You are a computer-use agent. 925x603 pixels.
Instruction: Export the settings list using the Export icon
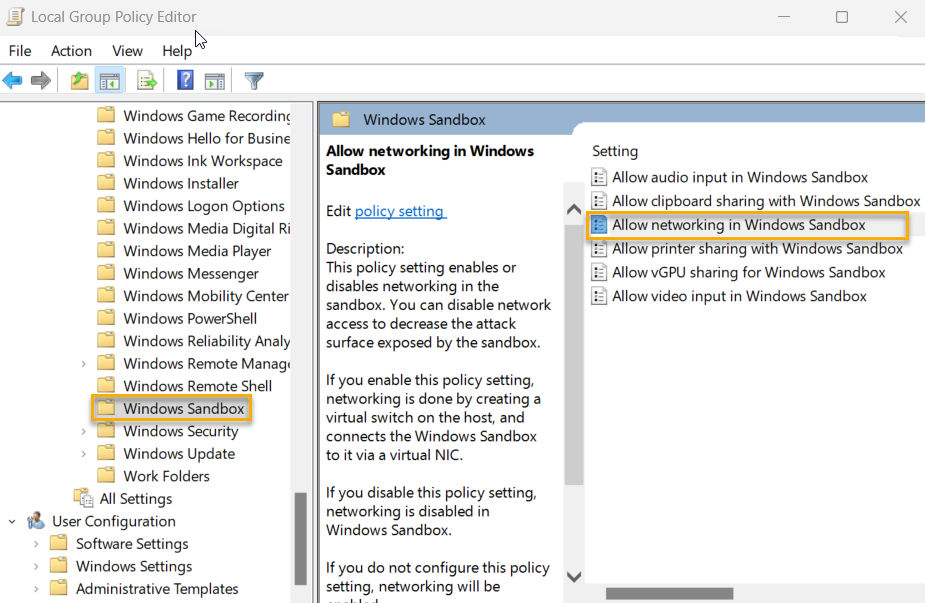pyautogui.click(x=147, y=80)
